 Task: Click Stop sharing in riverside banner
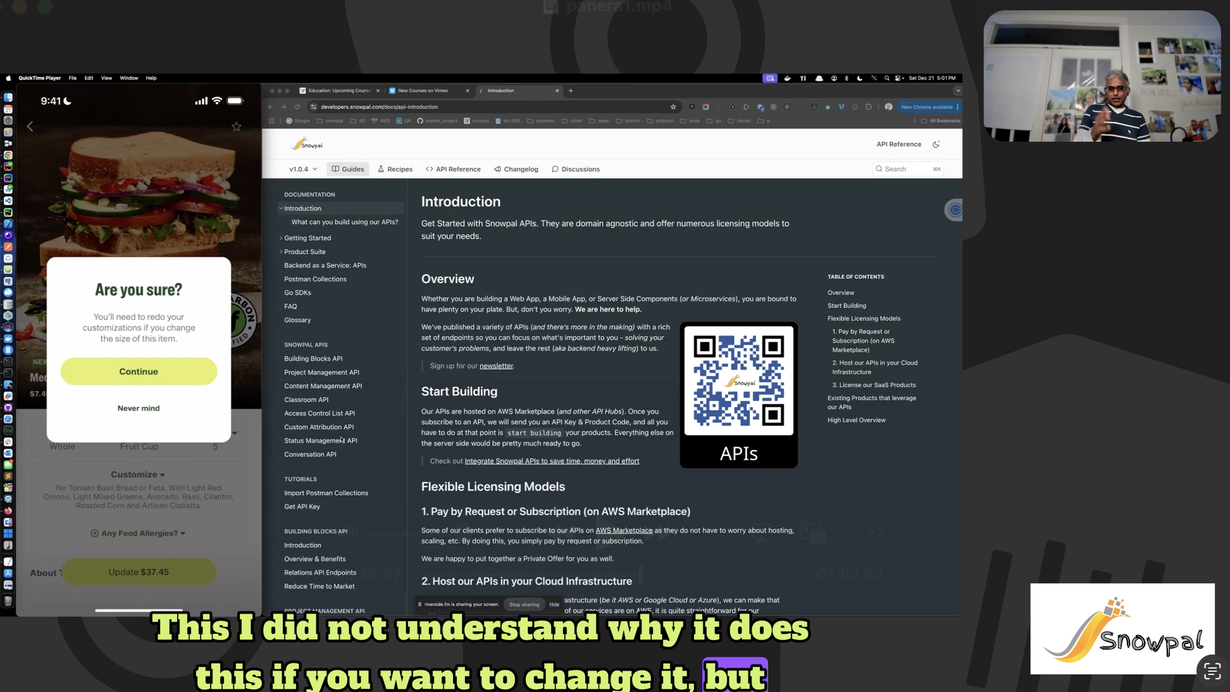pos(524,604)
